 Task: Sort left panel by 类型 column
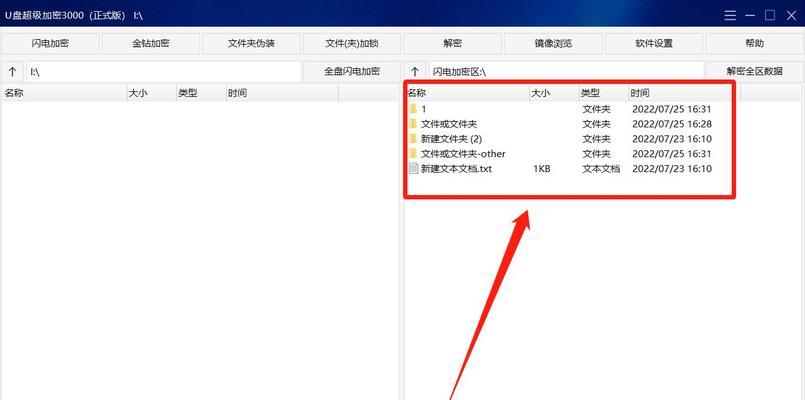coord(201,93)
